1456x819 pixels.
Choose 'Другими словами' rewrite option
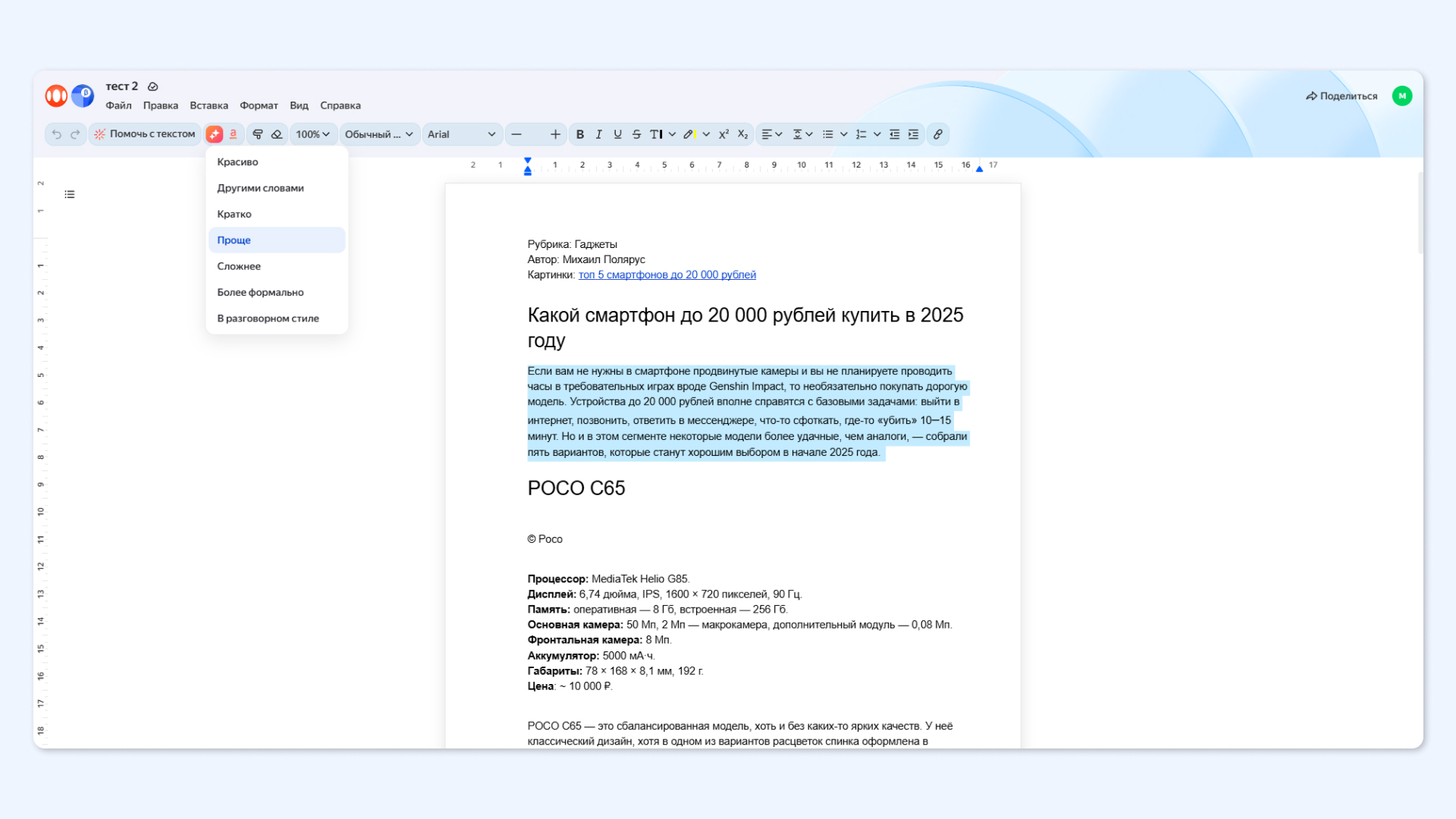(277, 188)
